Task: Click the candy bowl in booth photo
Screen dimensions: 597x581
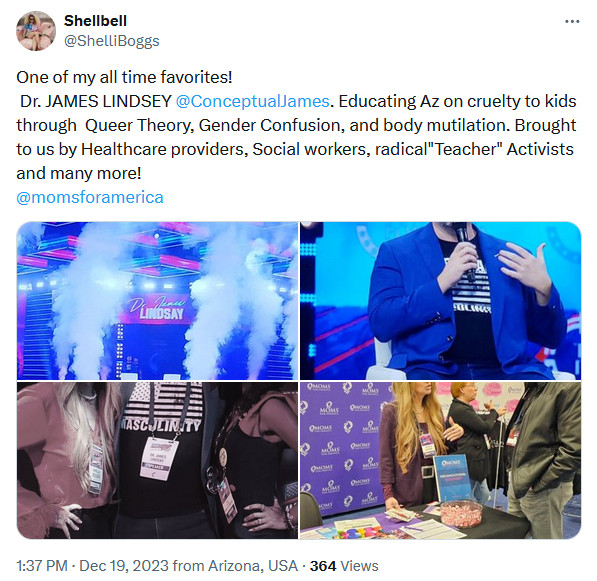Action: coord(461,514)
